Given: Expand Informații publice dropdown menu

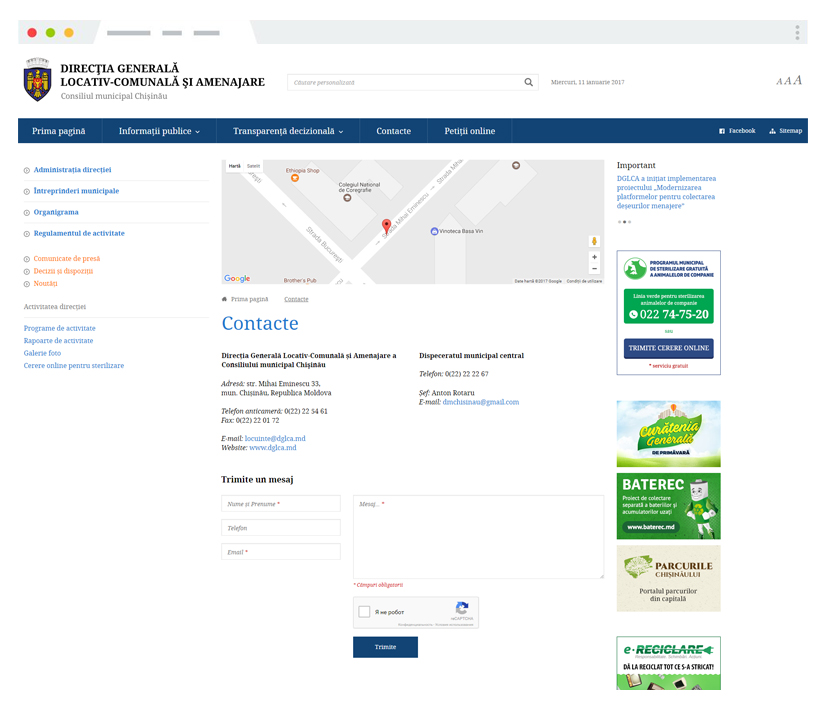Looking at the screenshot, I should tap(159, 131).
